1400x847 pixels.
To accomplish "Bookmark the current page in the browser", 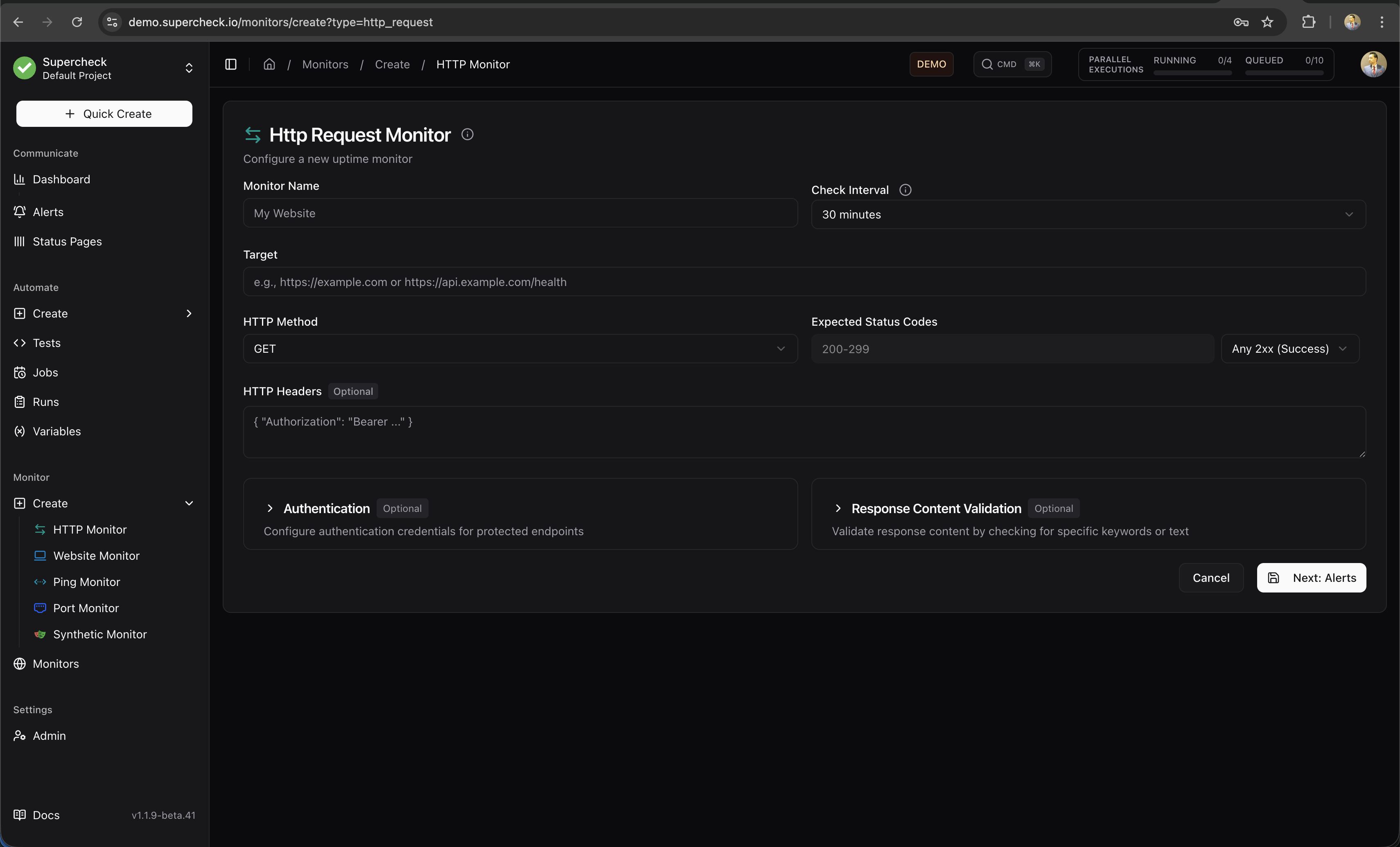I will click(1268, 22).
